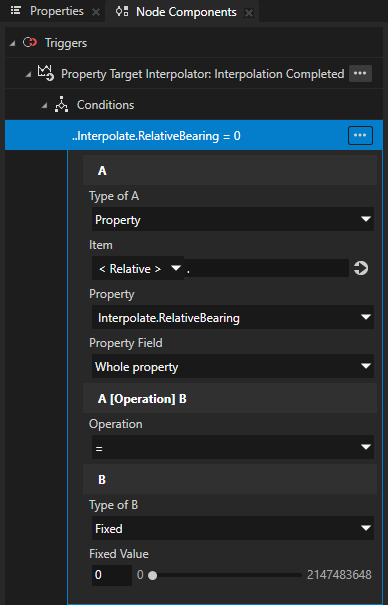Open the selected condition's more options menu

coord(360,135)
